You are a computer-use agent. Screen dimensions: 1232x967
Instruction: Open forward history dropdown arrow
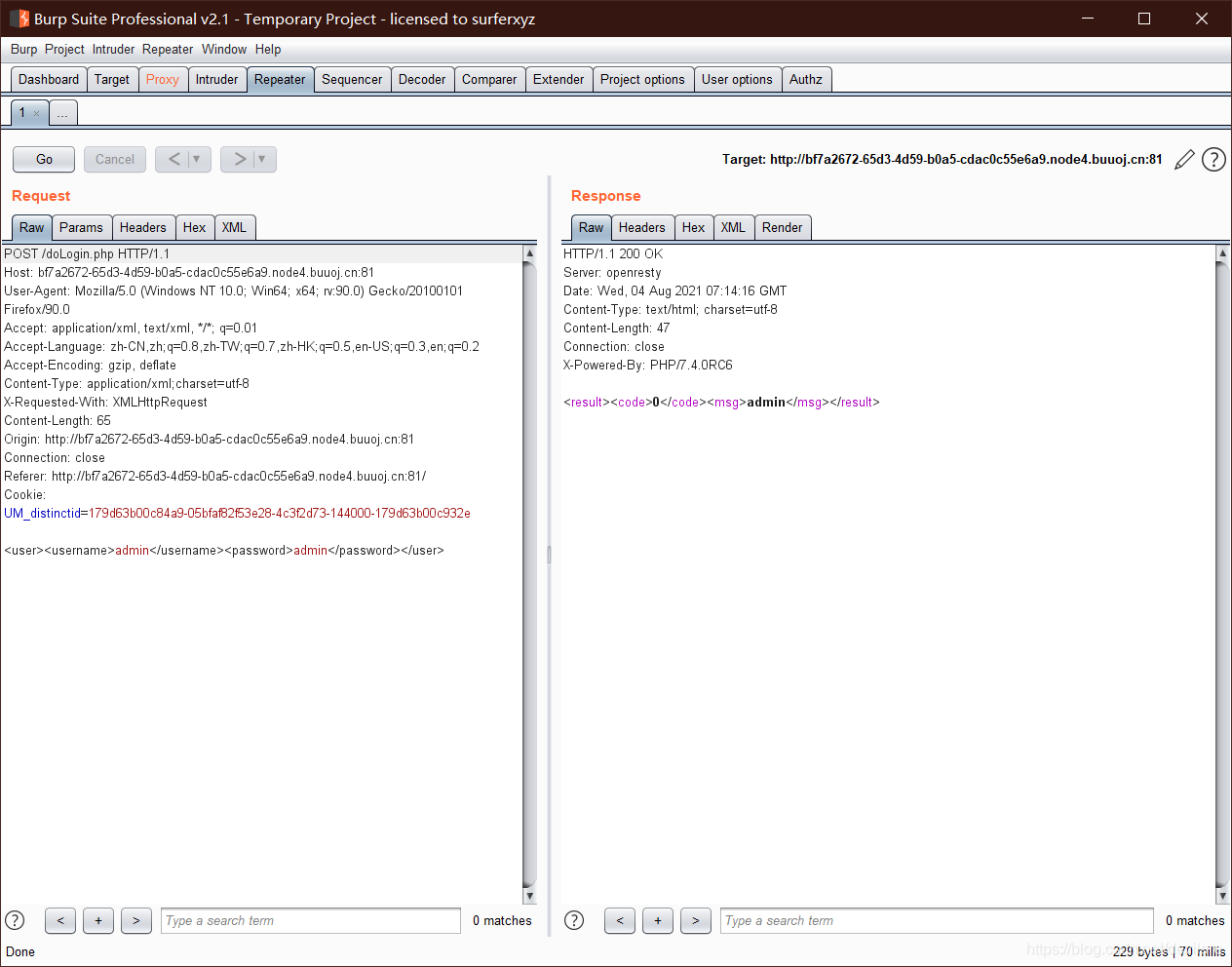pyautogui.click(x=262, y=159)
